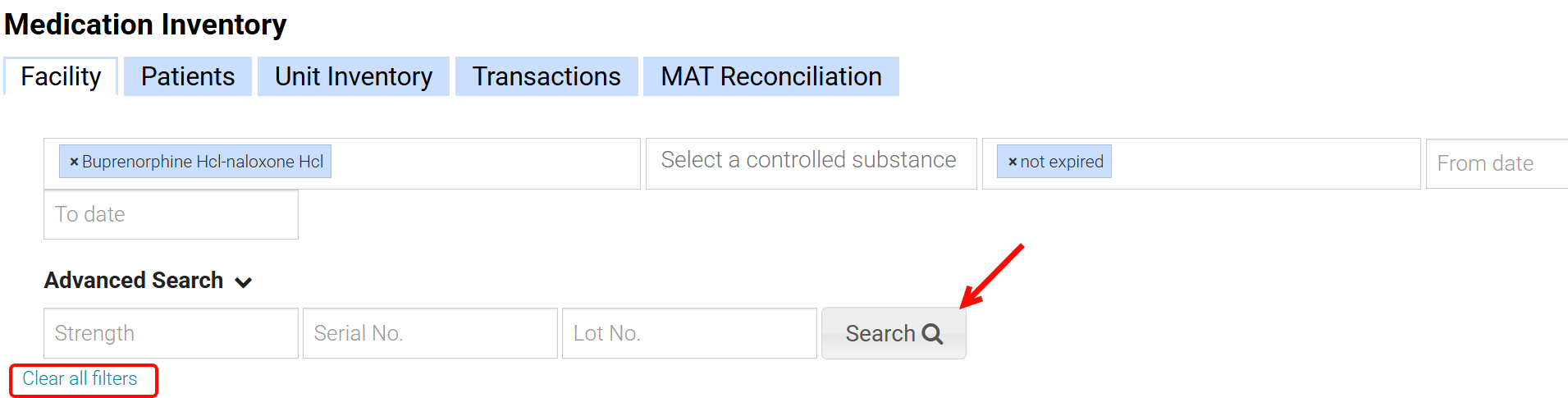1568x398 pixels.
Task: Remove the Buprenorphine Hcl-naloxone Hcl tag
Action: click(x=74, y=162)
